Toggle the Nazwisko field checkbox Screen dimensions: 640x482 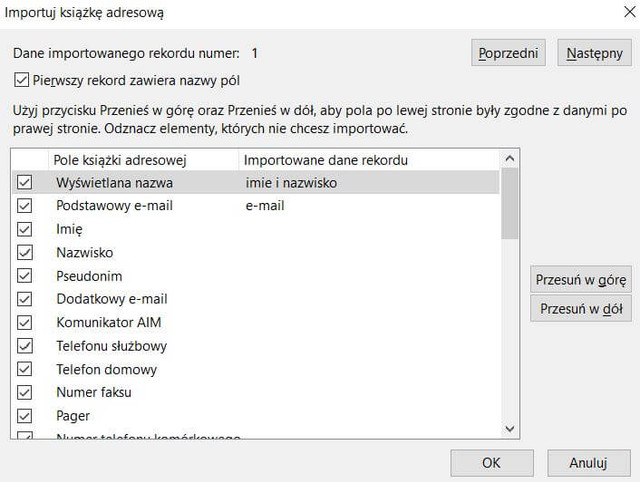[x=24, y=252]
